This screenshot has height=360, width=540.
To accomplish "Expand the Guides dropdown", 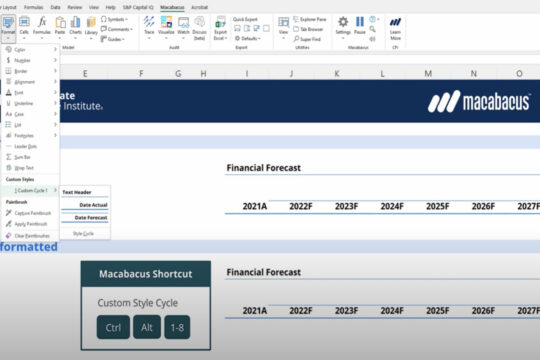I will (113, 39).
